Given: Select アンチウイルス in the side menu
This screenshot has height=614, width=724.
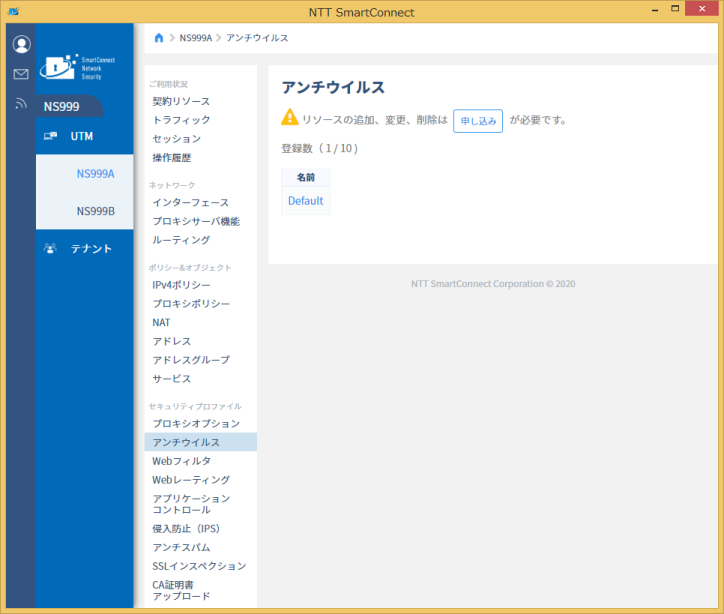Looking at the screenshot, I should point(201,442).
